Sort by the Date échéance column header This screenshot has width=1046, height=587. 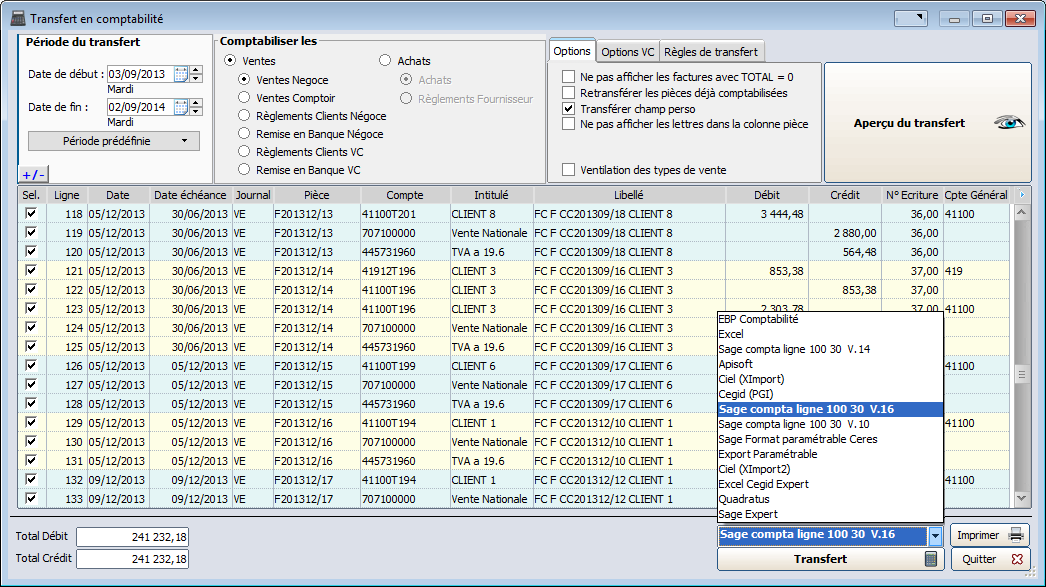(x=190, y=195)
